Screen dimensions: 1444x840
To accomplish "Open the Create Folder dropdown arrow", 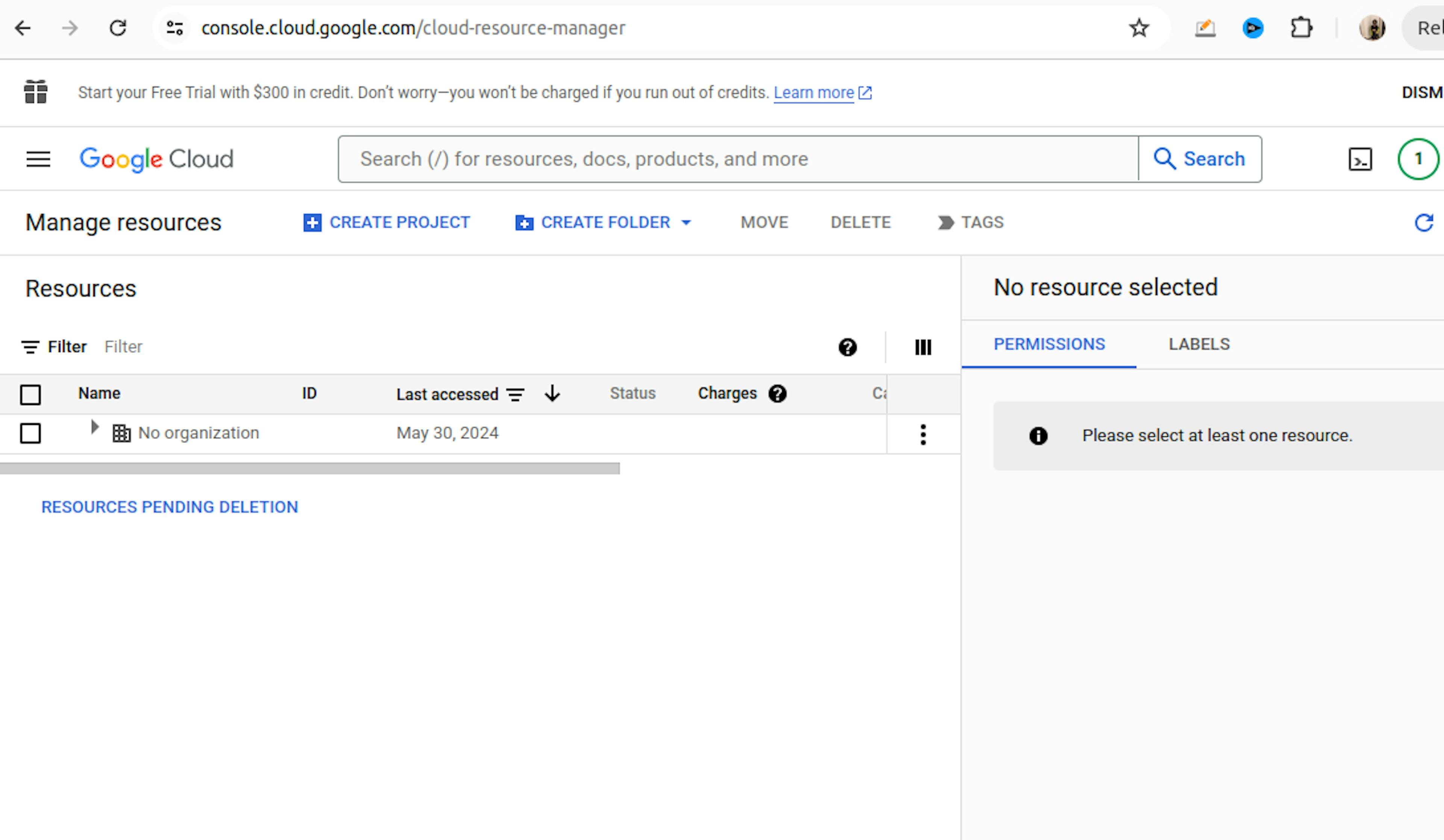I will pos(686,222).
